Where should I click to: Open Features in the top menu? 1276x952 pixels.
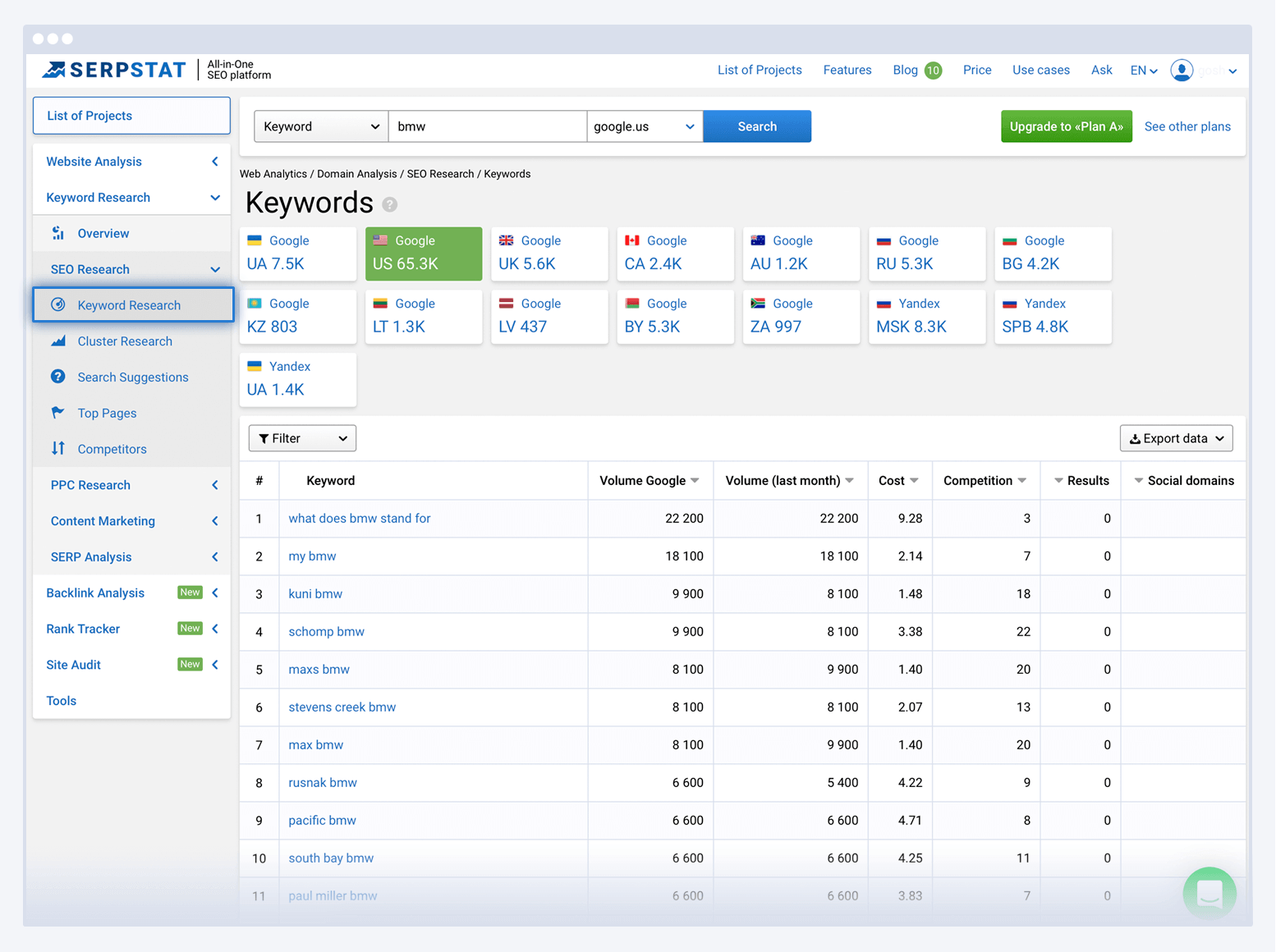coord(847,70)
